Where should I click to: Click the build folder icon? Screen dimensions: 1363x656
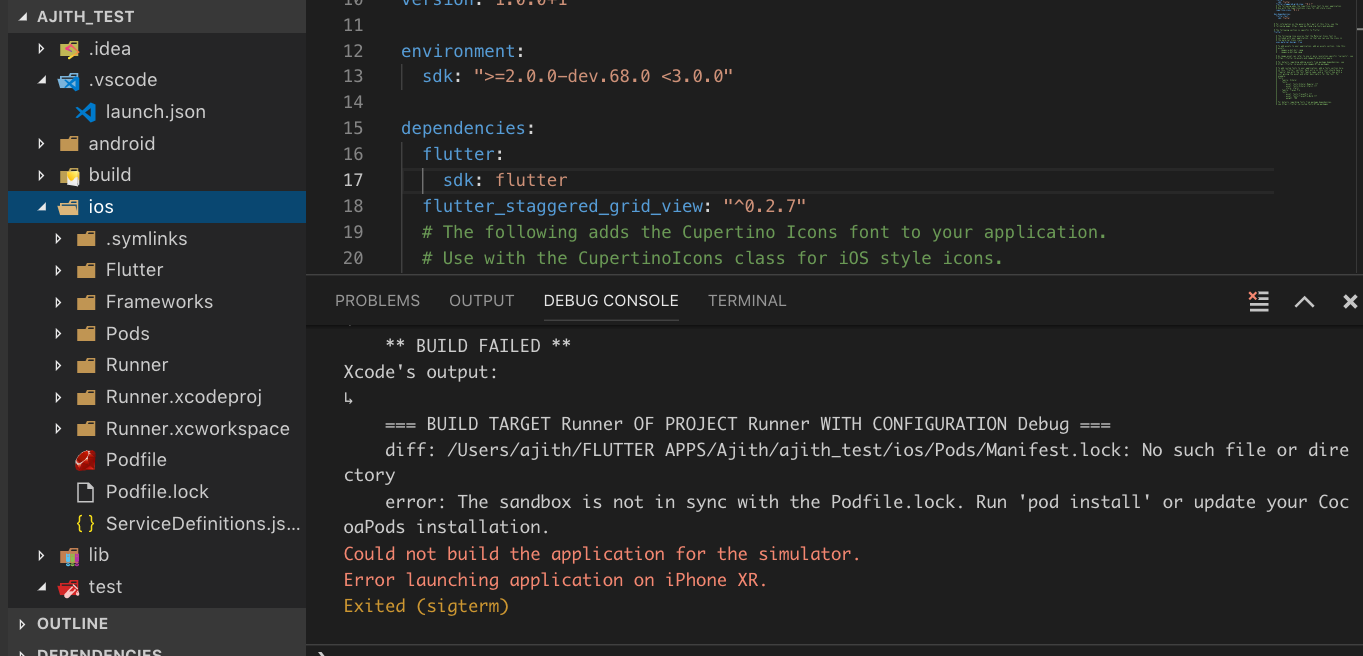[x=69, y=175]
